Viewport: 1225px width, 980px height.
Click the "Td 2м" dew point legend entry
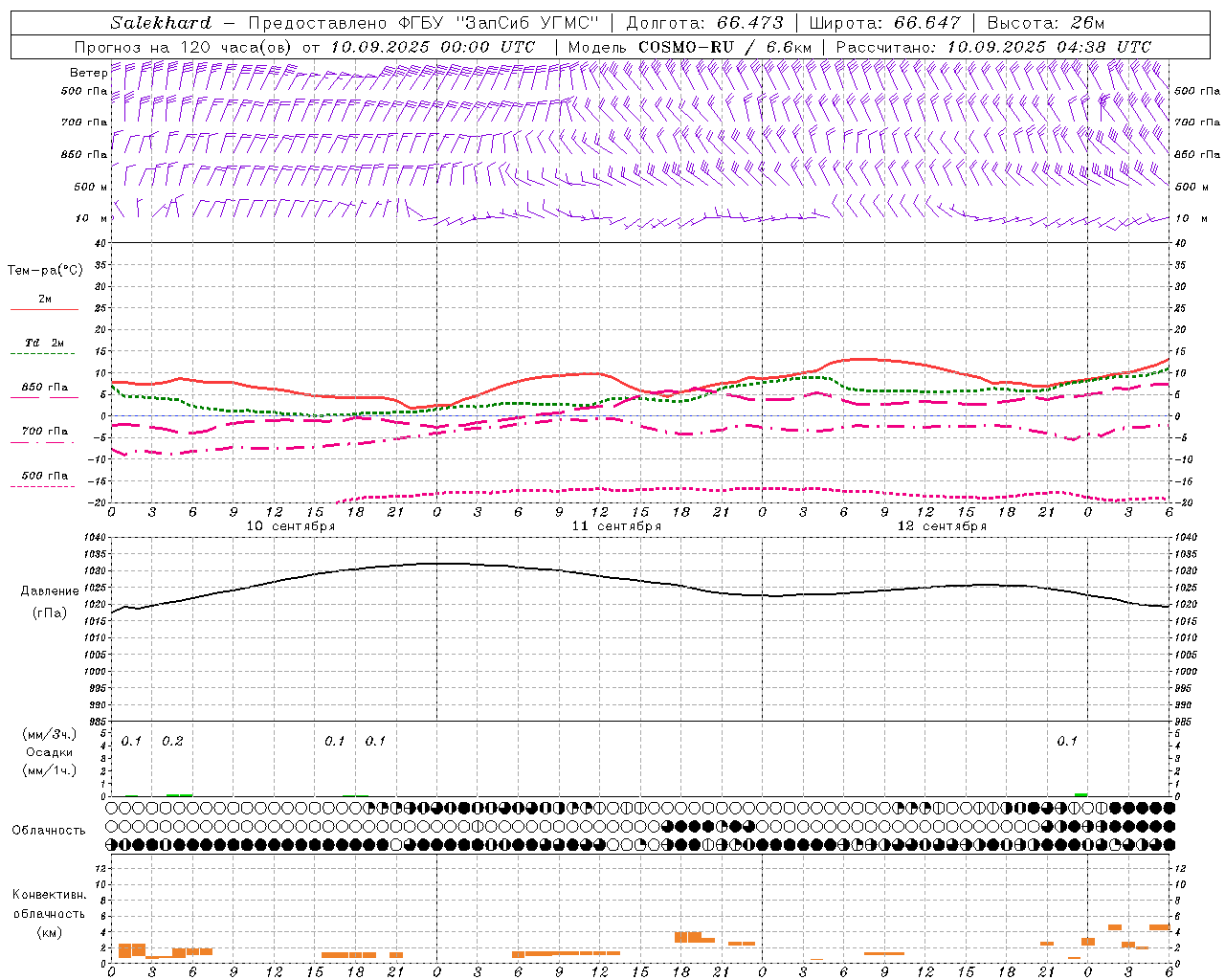pyautogui.click(x=45, y=343)
